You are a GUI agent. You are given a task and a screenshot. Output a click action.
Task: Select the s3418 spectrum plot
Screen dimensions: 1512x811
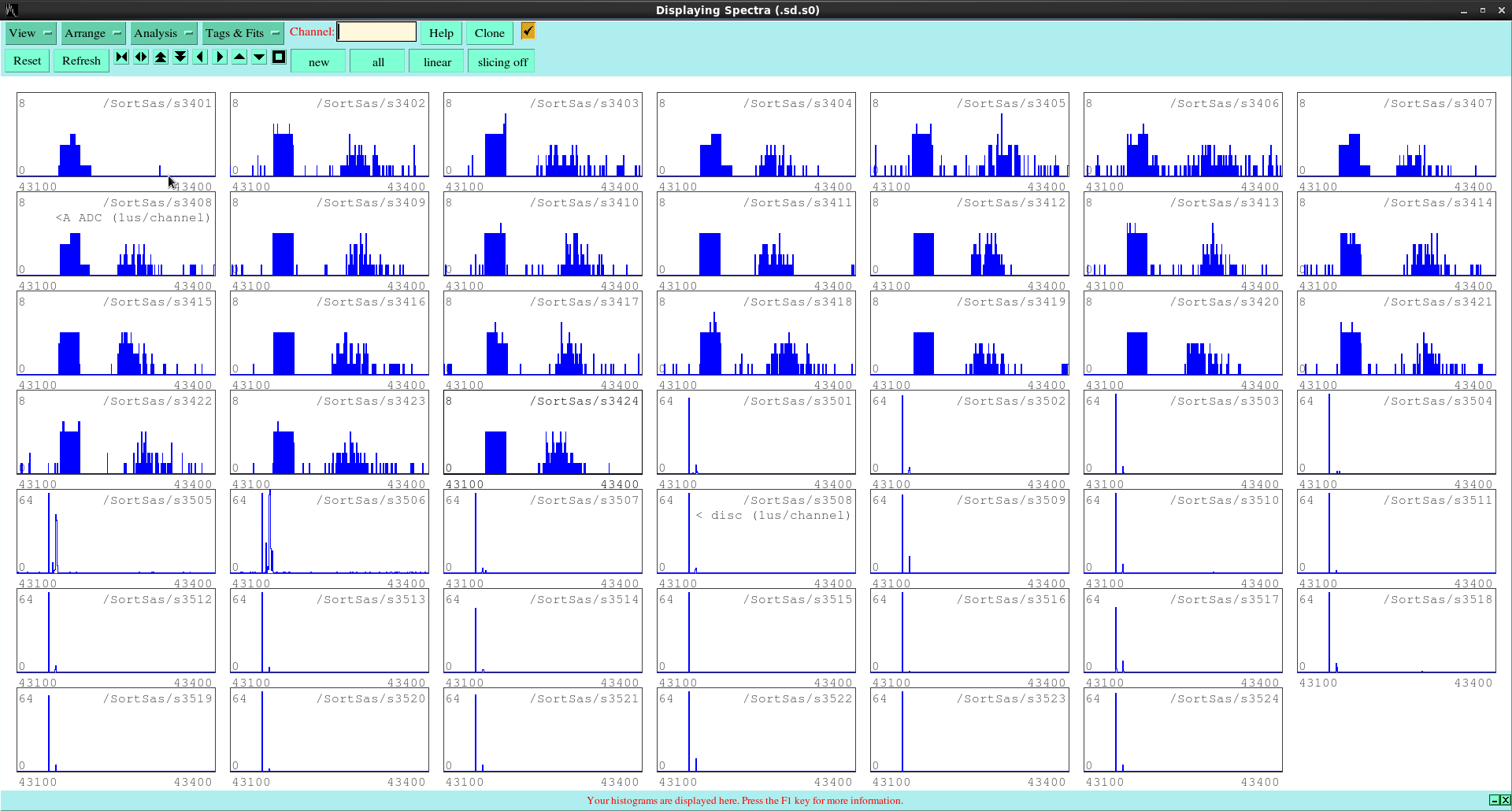click(x=756, y=333)
